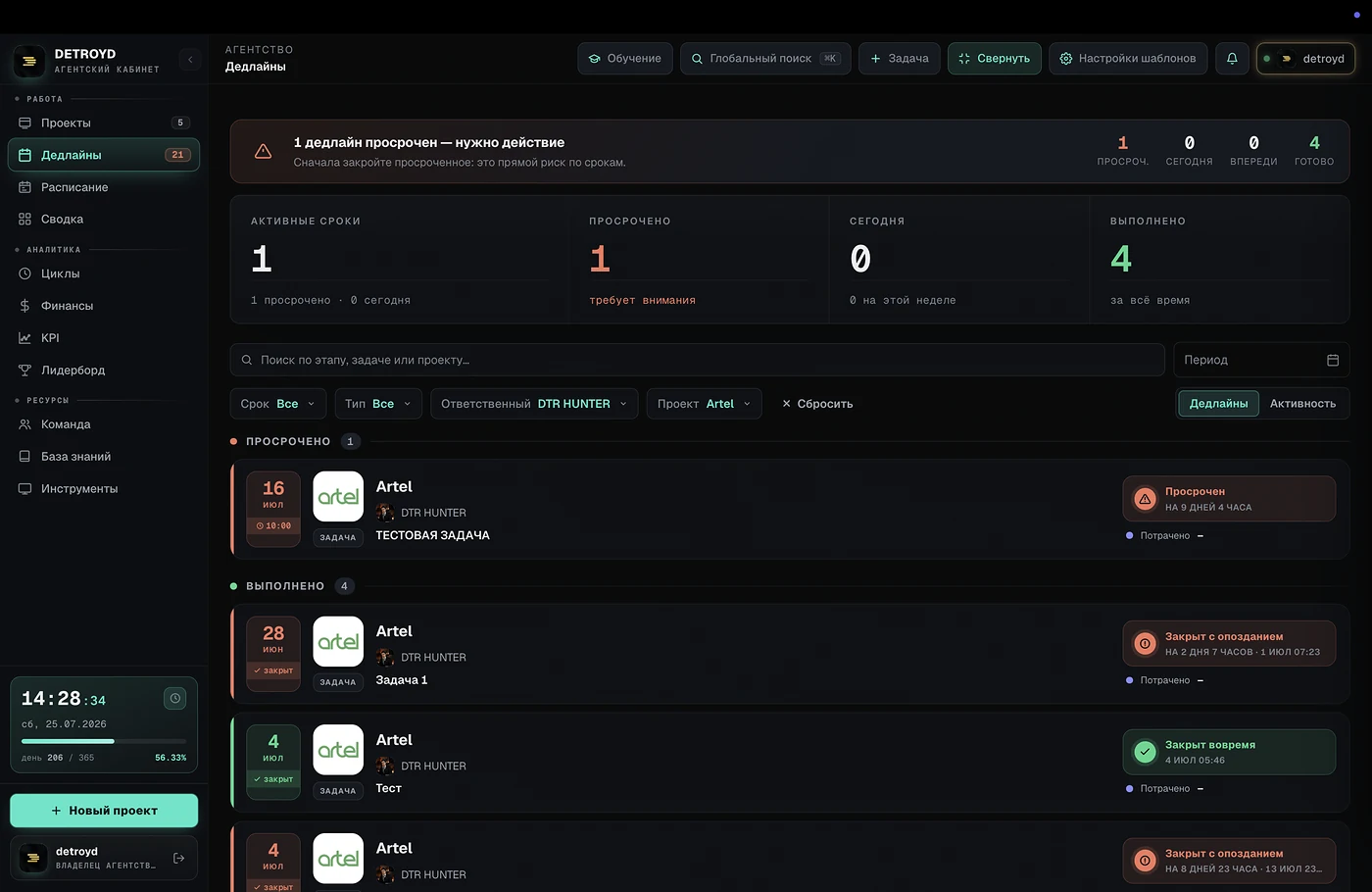1372x892 pixels.
Task: Click the Выполнено stat card
Action: click(x=1219, y=260)
